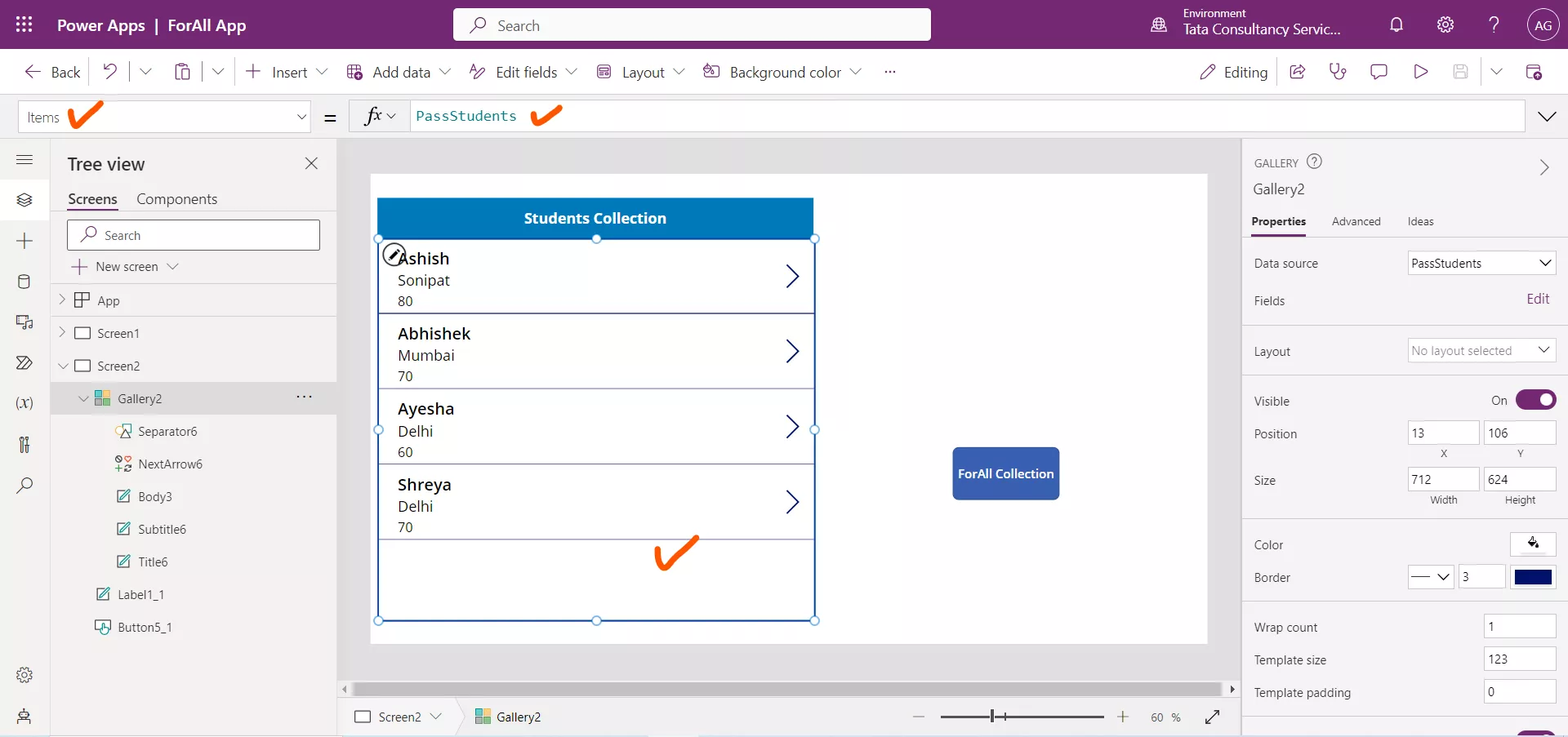Switch to the Ideas tab
The height and width of the screenshot is (737, 1568).
[1420, 221]
